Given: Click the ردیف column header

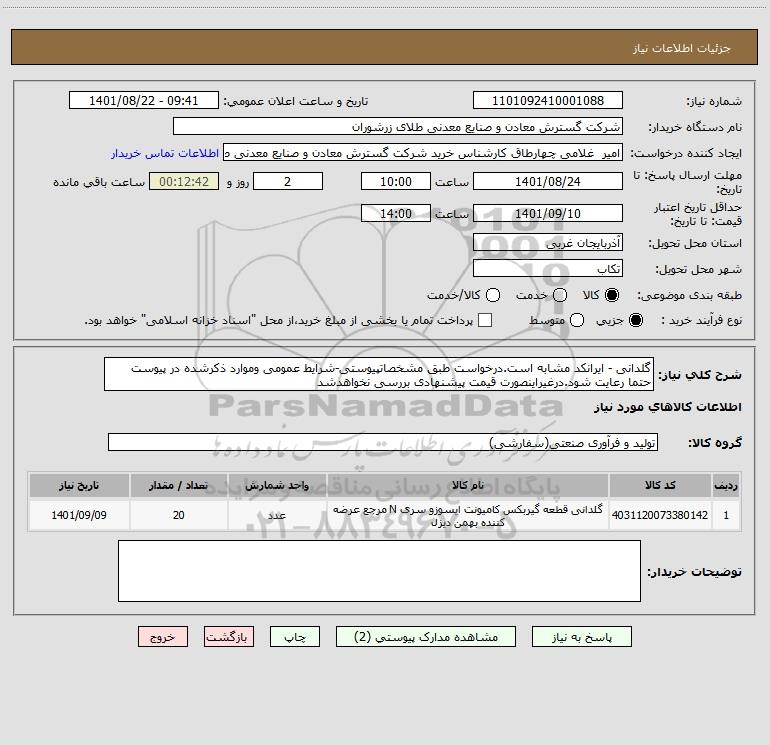Looking at the screenshot, I should [726, 485].
